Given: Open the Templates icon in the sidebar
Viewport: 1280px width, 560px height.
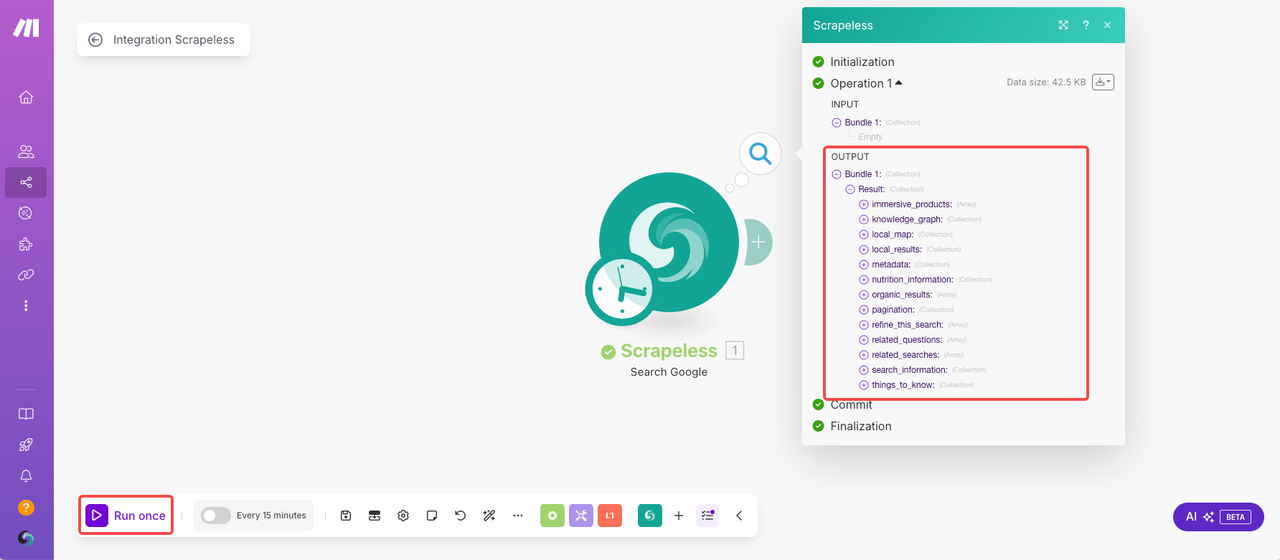Looking at the screenshot, I should pyautogui.click(x=26, y=213).
